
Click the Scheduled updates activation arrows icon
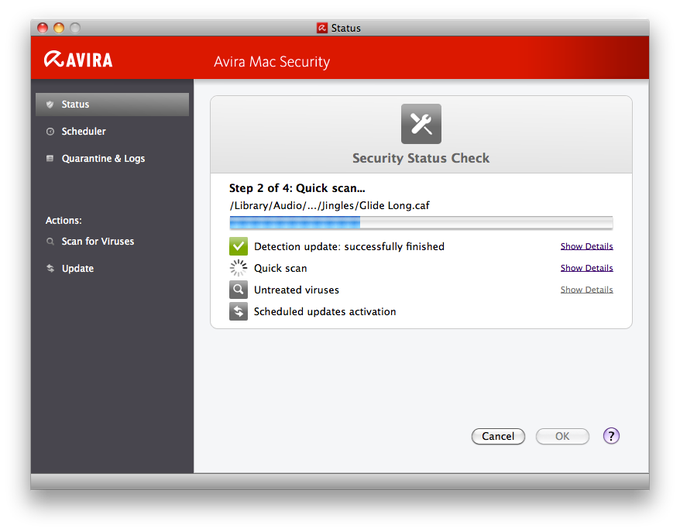point(238,311)
